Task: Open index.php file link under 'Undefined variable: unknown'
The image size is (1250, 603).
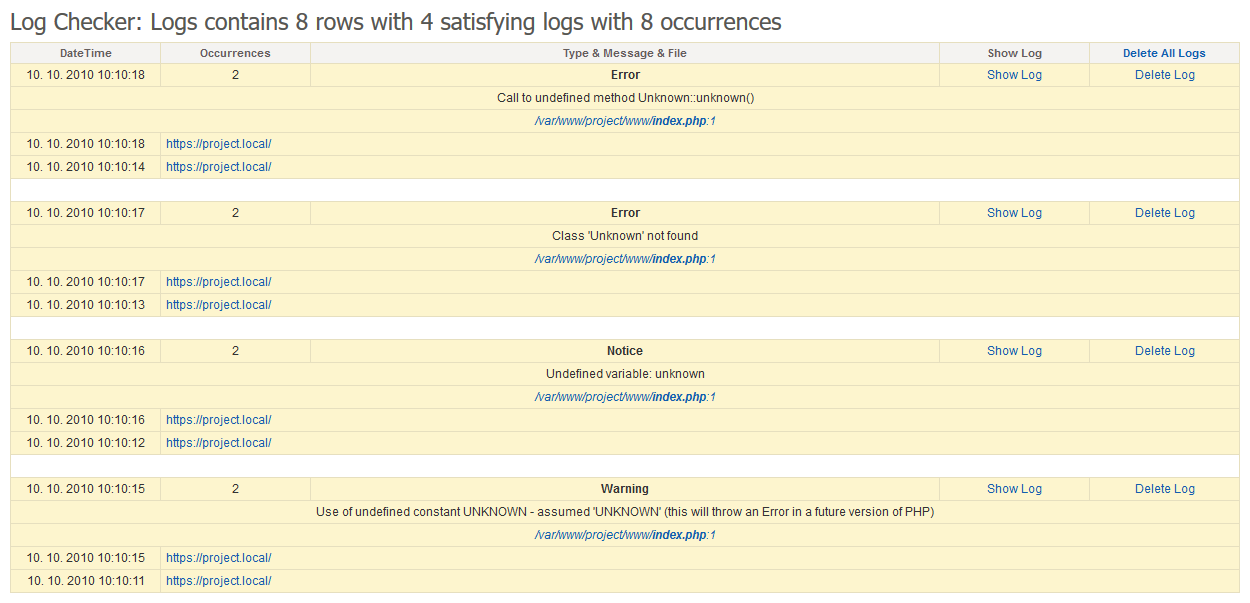Action: (625, 397)
